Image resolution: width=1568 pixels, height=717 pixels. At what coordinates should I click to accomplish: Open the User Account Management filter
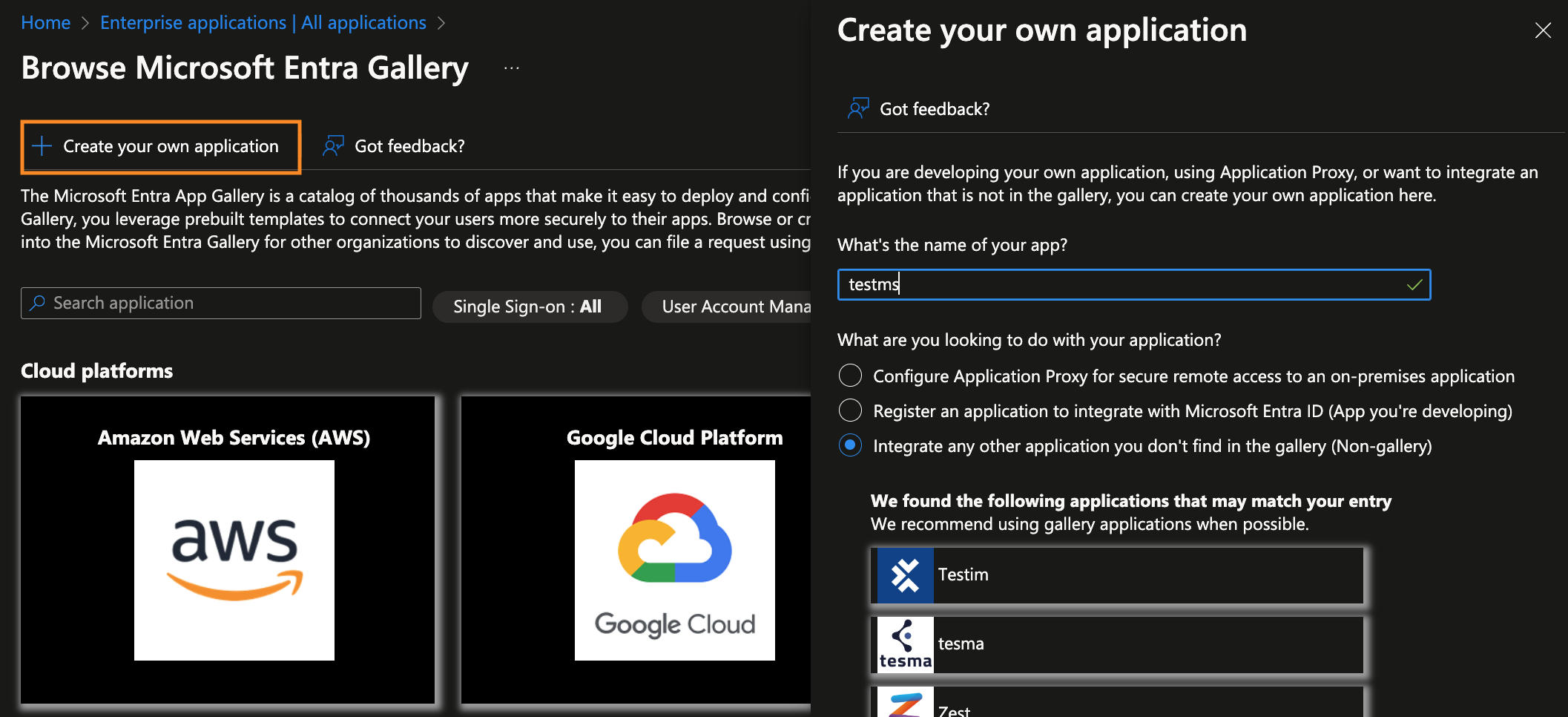point(731,307)
